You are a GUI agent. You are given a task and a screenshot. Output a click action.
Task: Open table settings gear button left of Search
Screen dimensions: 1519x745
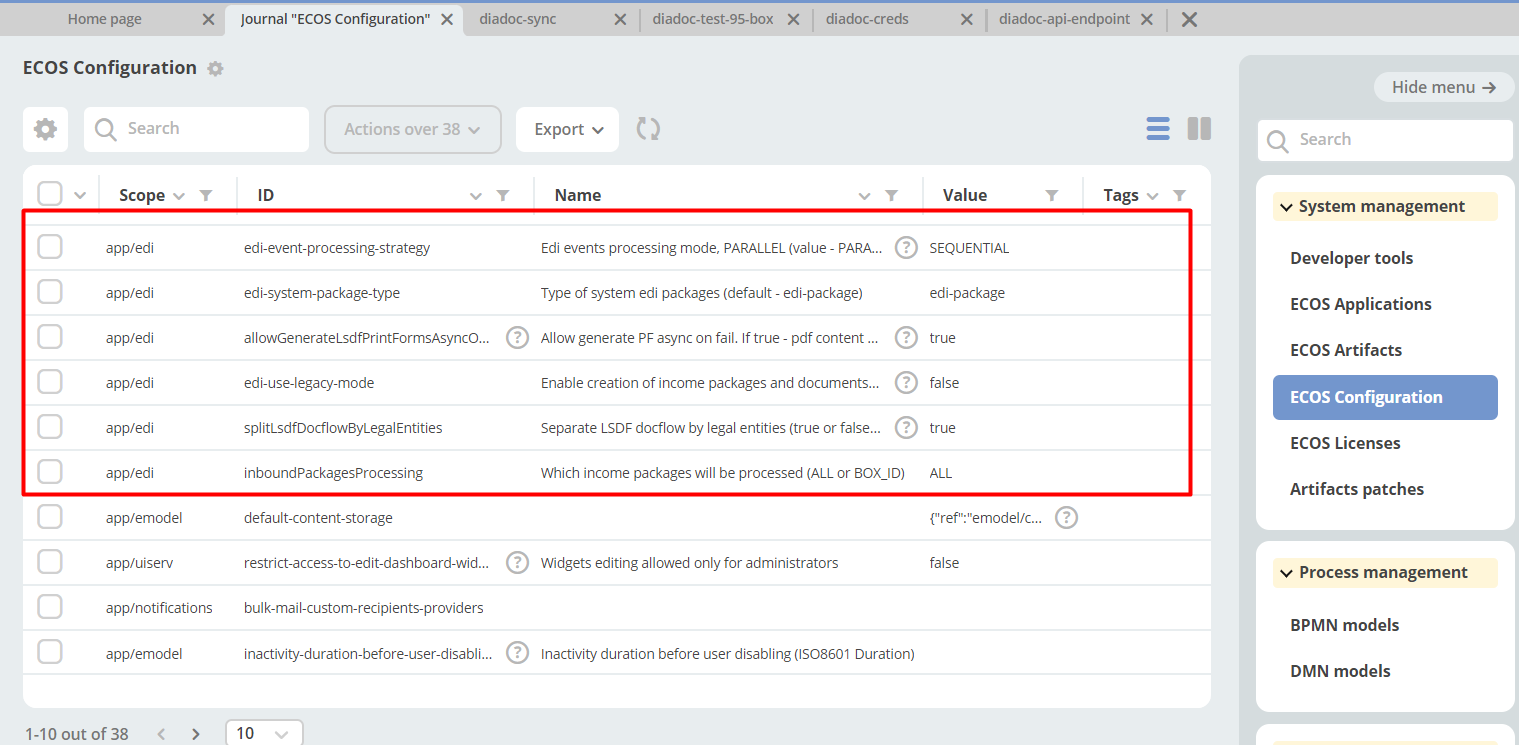click(x=46, y=129)
